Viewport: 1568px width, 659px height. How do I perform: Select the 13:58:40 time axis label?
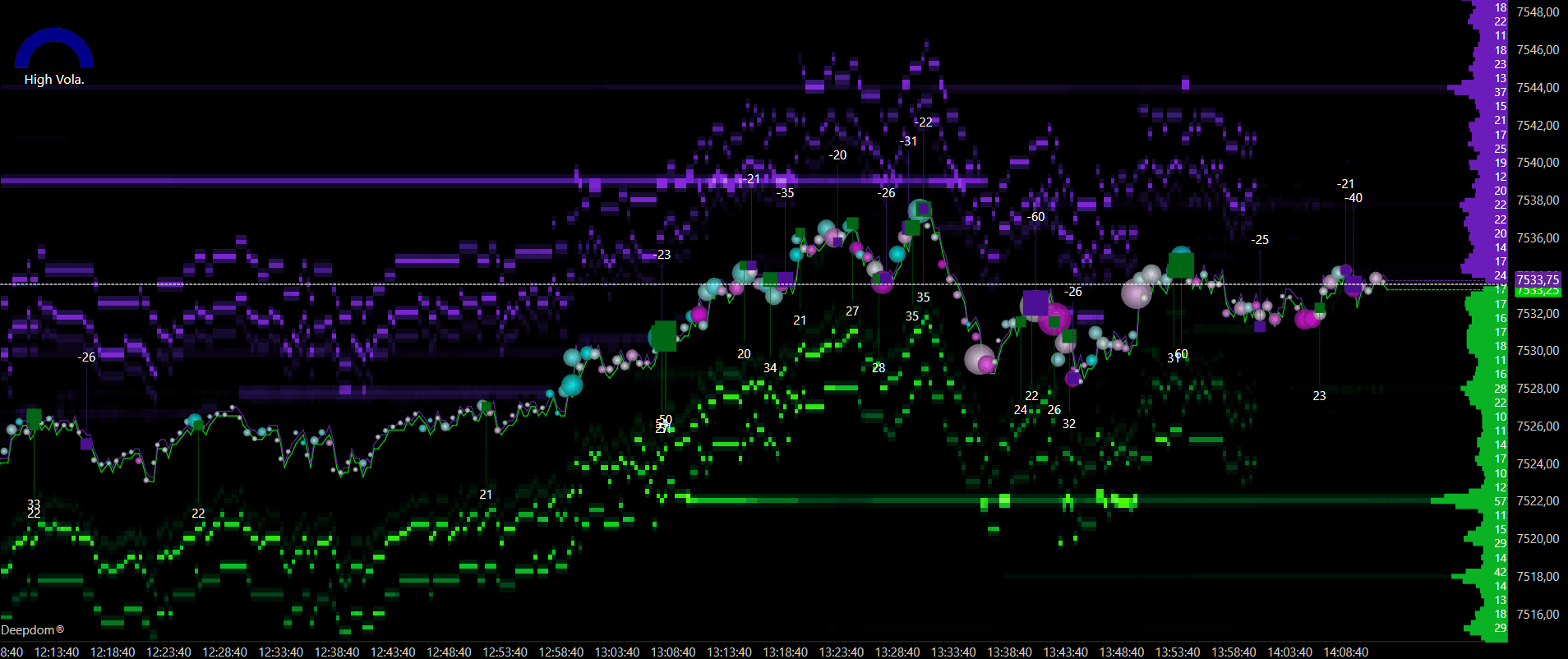(x=1234, y=652)
